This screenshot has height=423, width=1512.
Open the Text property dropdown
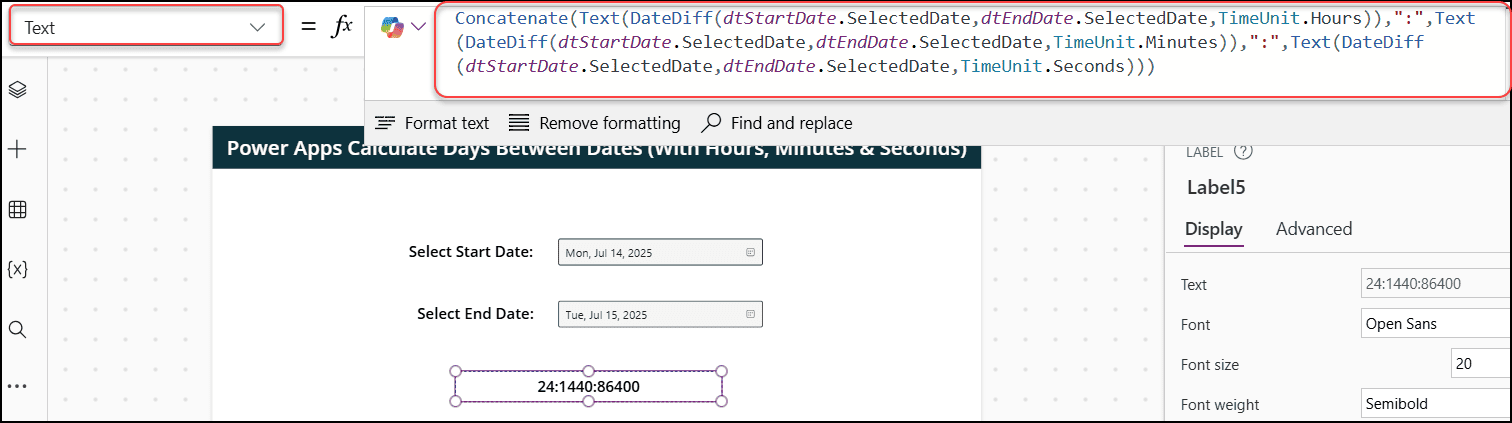(x=146, y=27)
